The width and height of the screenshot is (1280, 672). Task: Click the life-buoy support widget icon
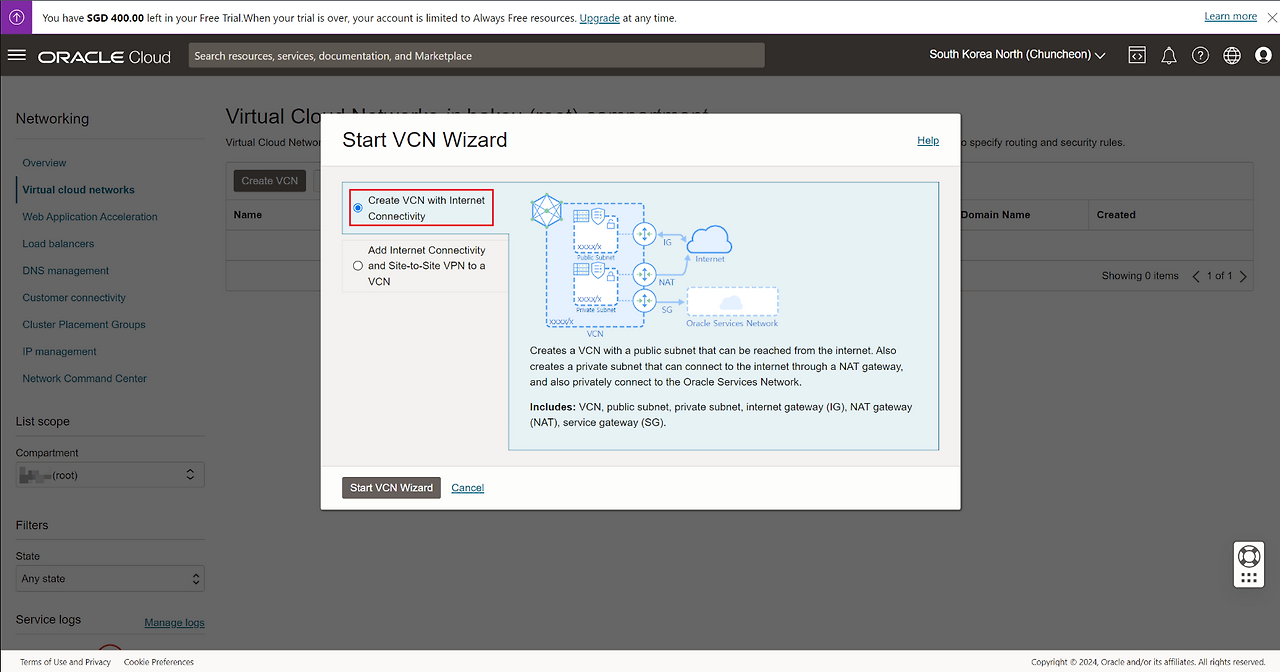1248,556
